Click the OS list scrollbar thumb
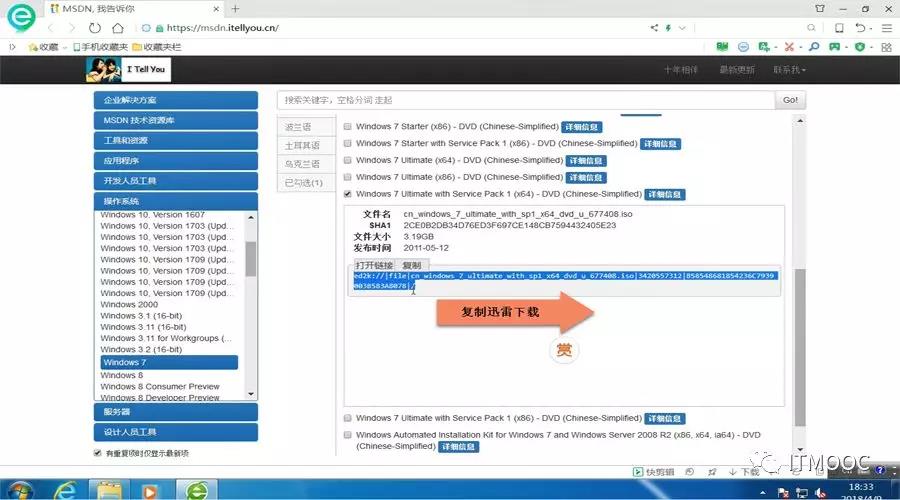 click(250, 259)
